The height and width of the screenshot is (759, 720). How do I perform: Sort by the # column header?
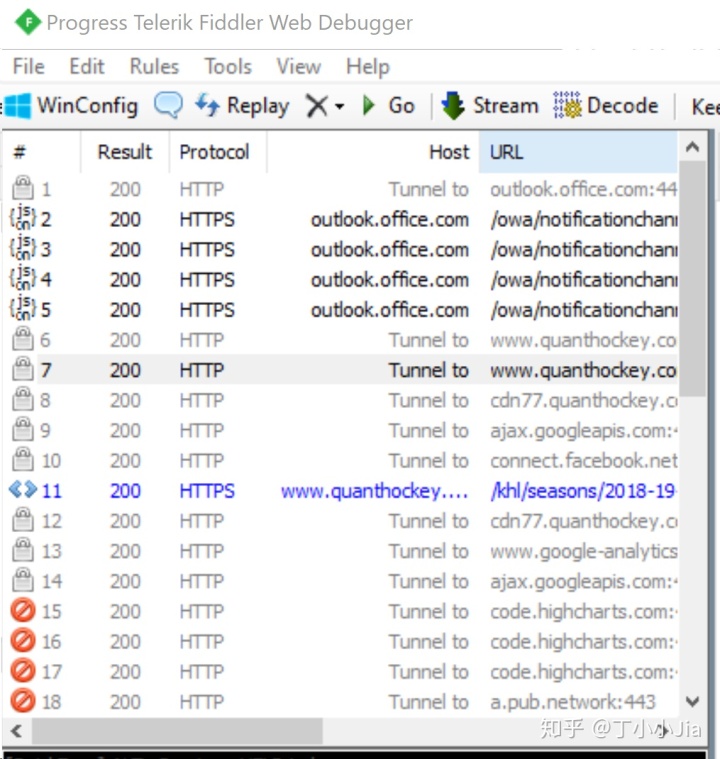click(42, 152)
